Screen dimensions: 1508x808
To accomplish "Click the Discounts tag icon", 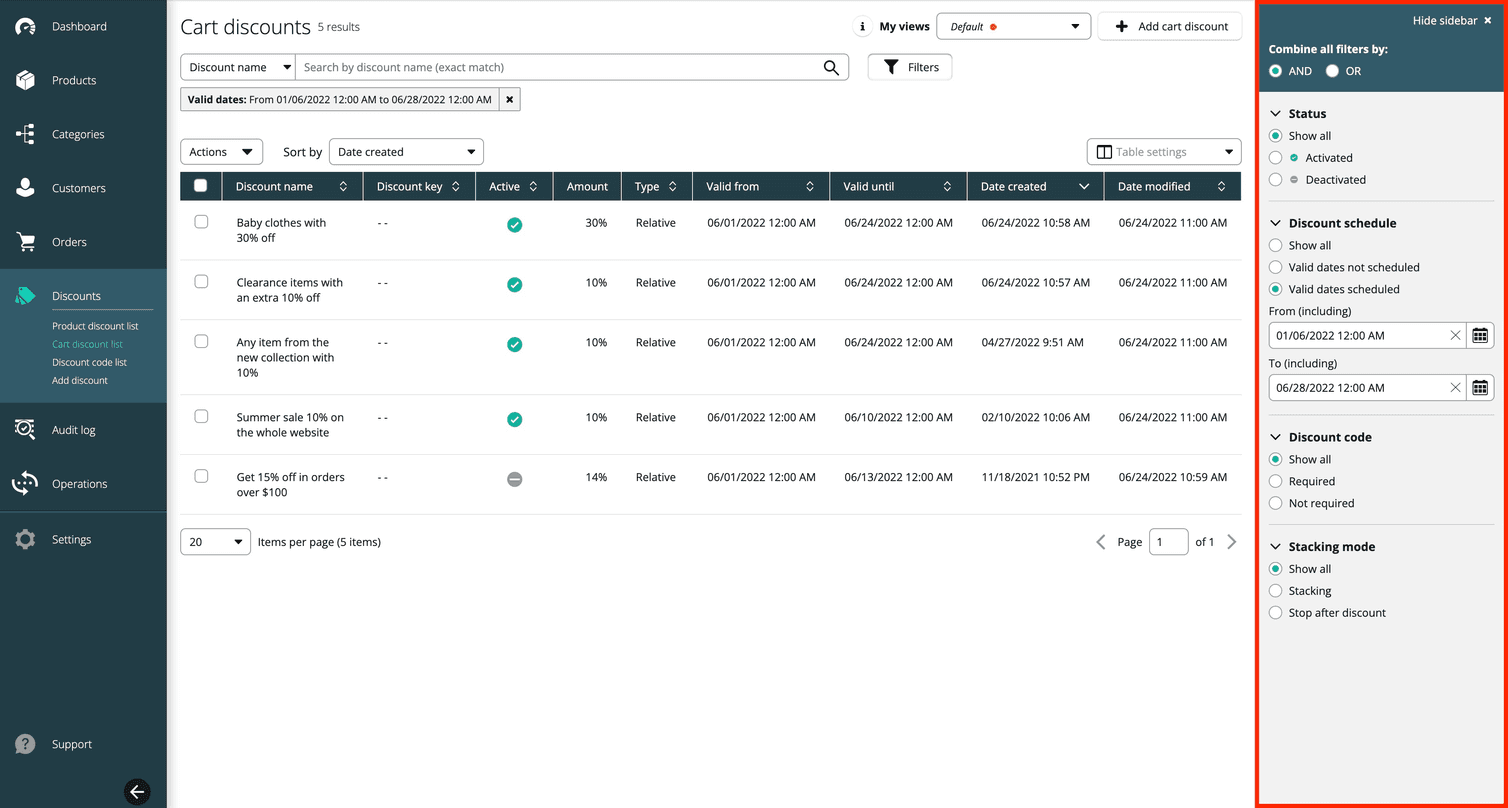I will click(25, 295).
